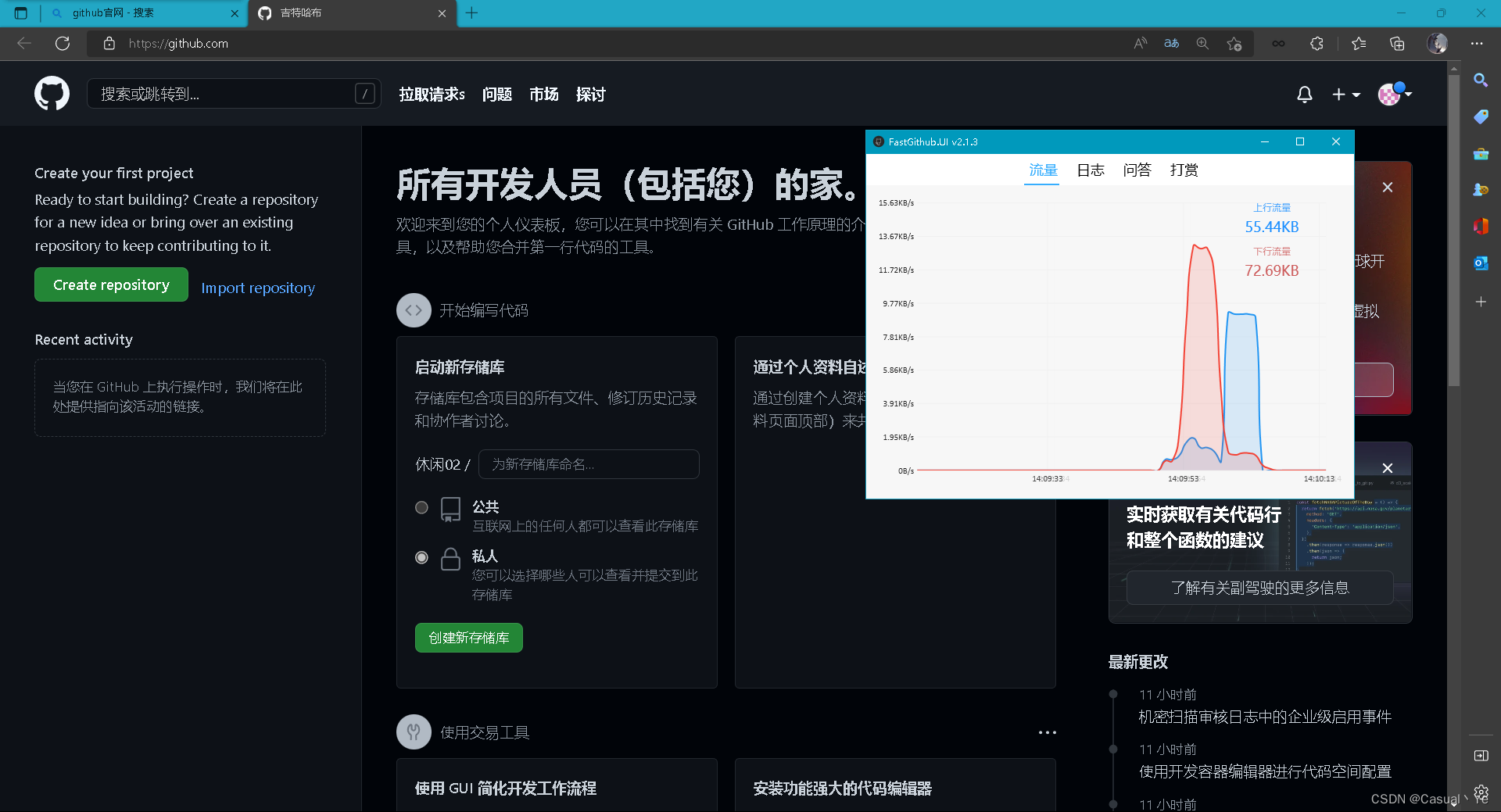Click the Create repository button
The height and width of the screenshot is (812, 1501).
(111, 284)
